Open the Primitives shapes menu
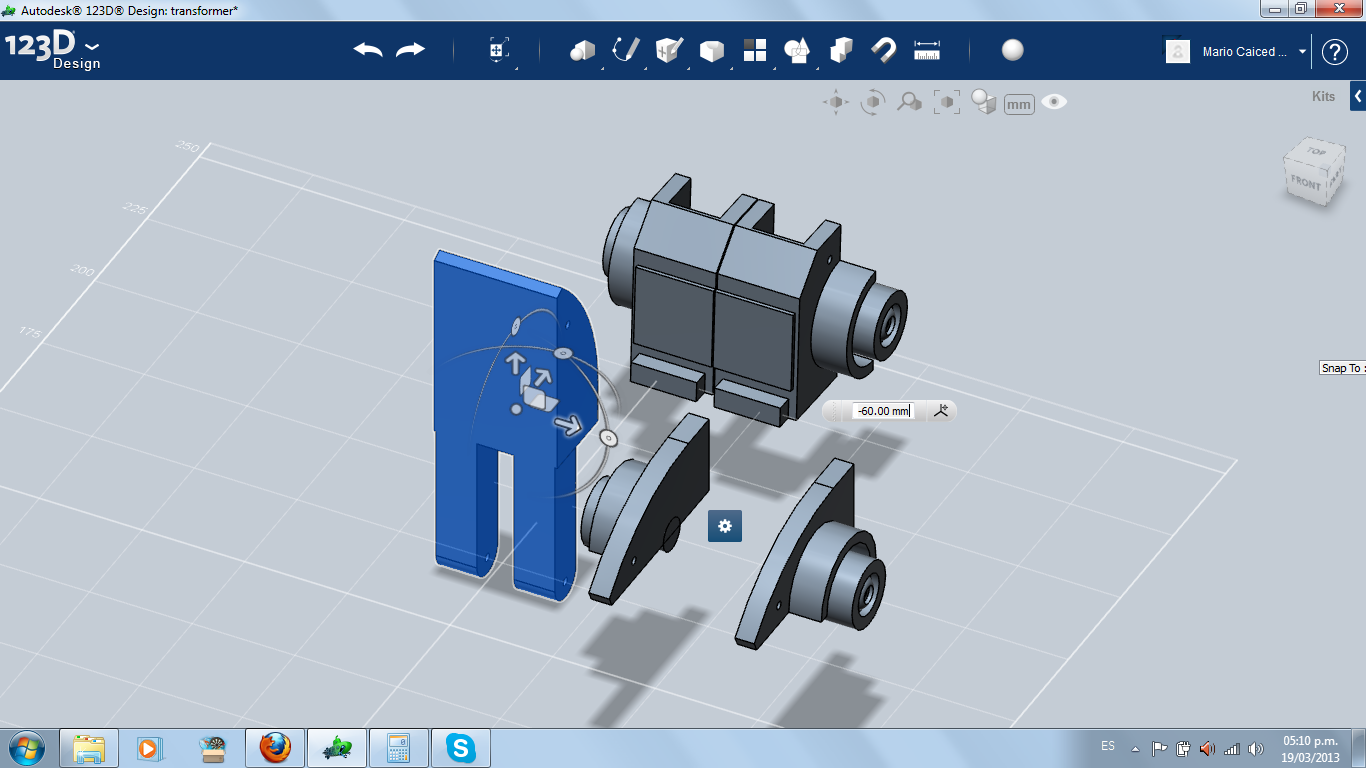The width and height of the screenshot is (1366, 768). pos(582,51)
